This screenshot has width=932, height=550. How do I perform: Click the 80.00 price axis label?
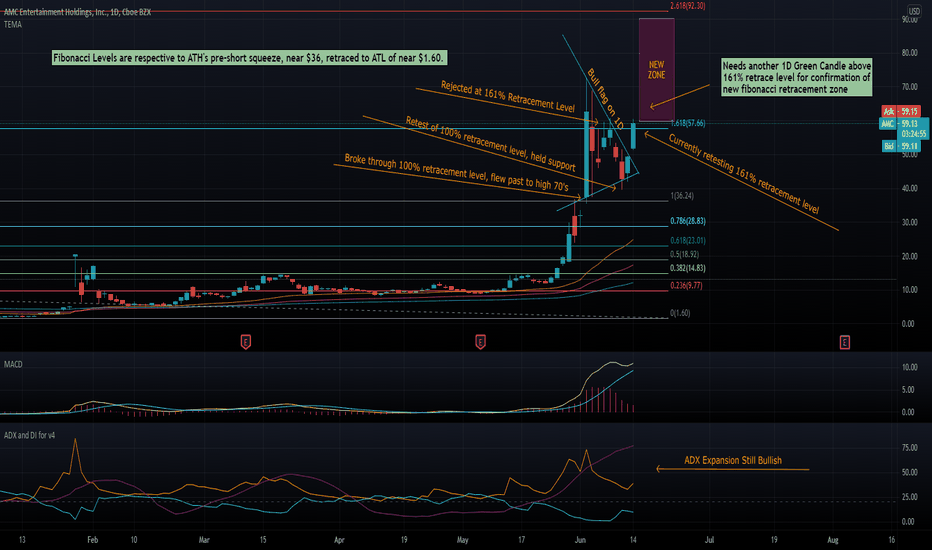[x=909, y=53]
